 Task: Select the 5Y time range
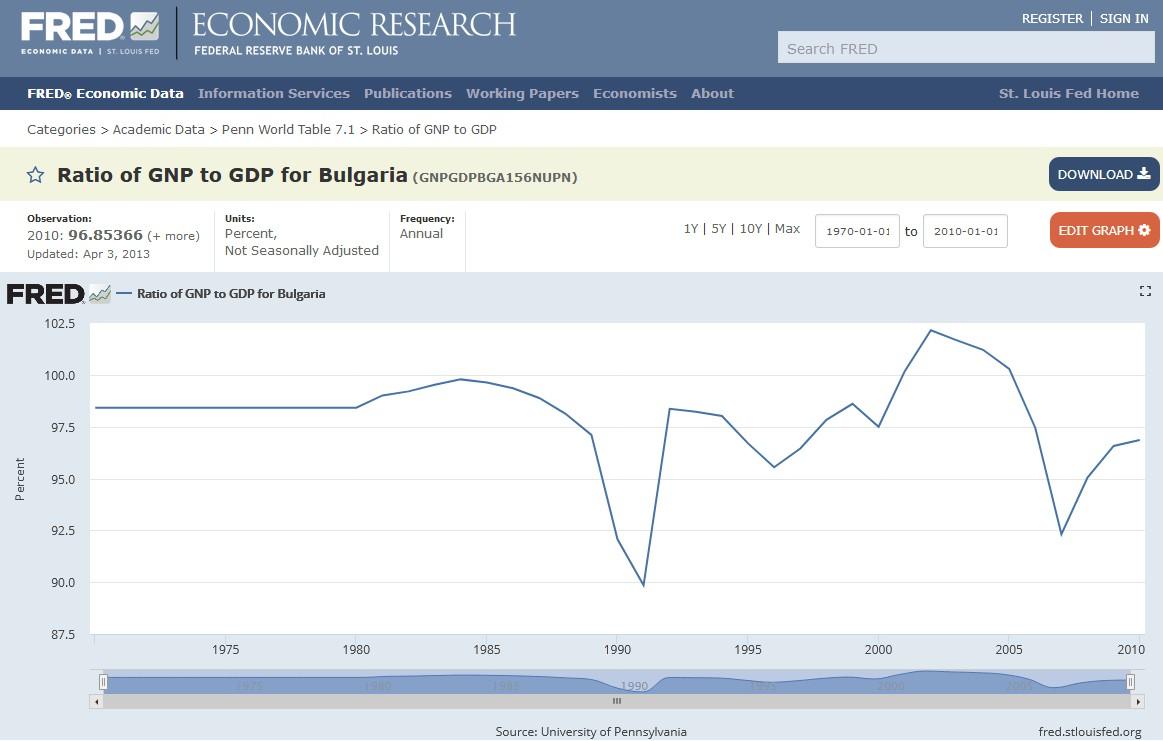tap(718, 229)
